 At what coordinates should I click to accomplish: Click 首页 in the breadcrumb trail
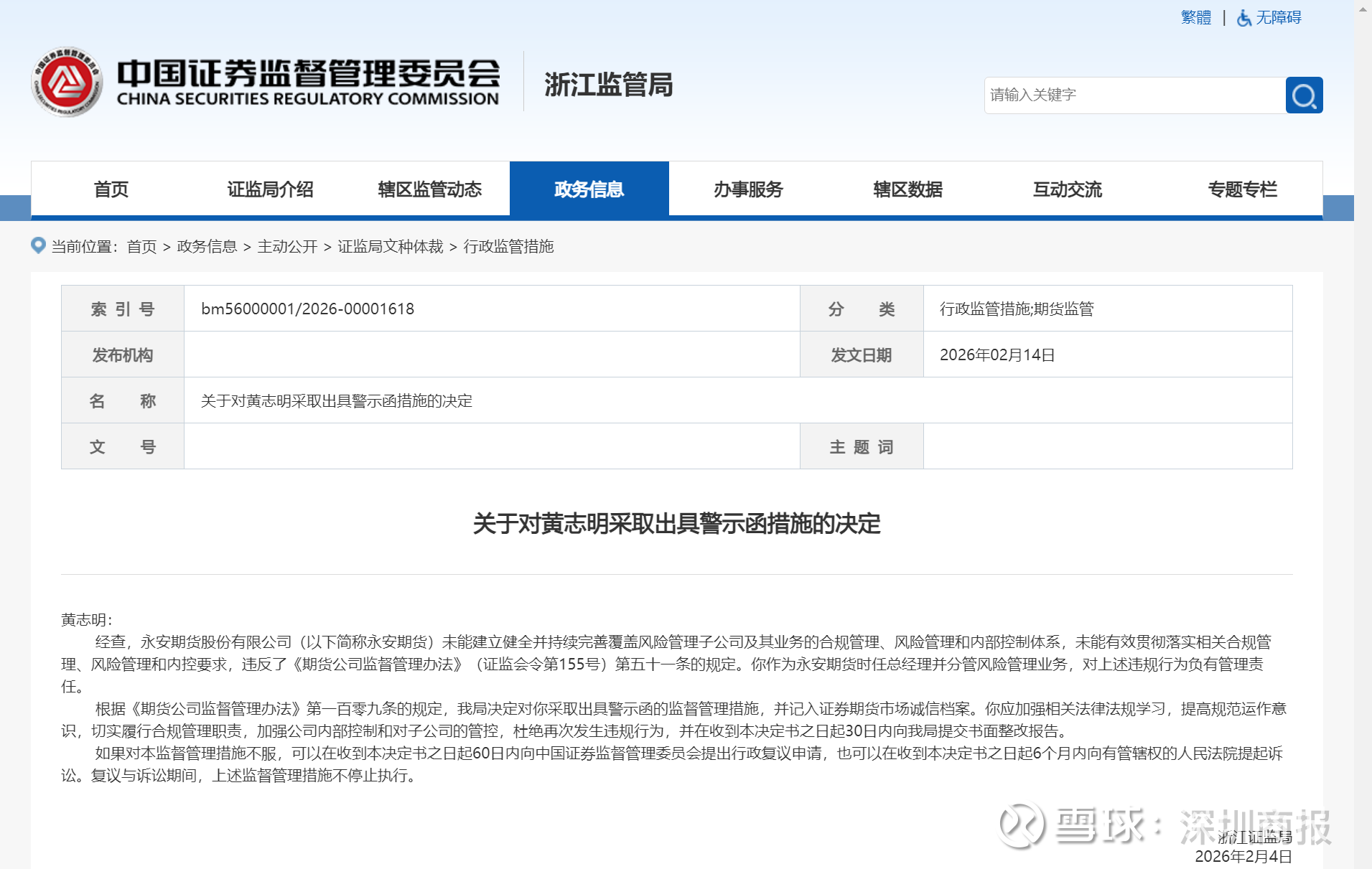click(x=141, y=247)
